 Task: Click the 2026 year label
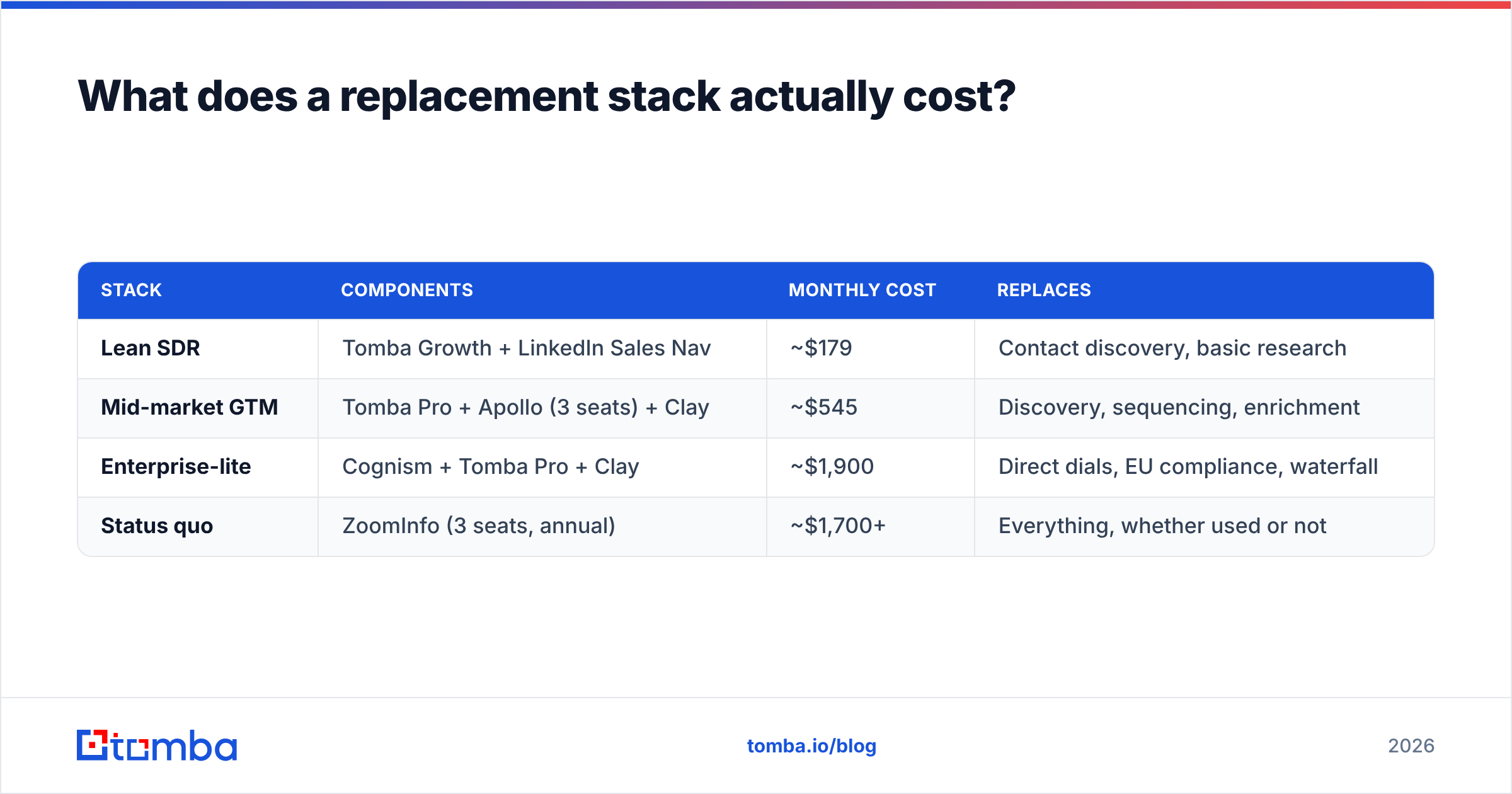click(1411, 746)
